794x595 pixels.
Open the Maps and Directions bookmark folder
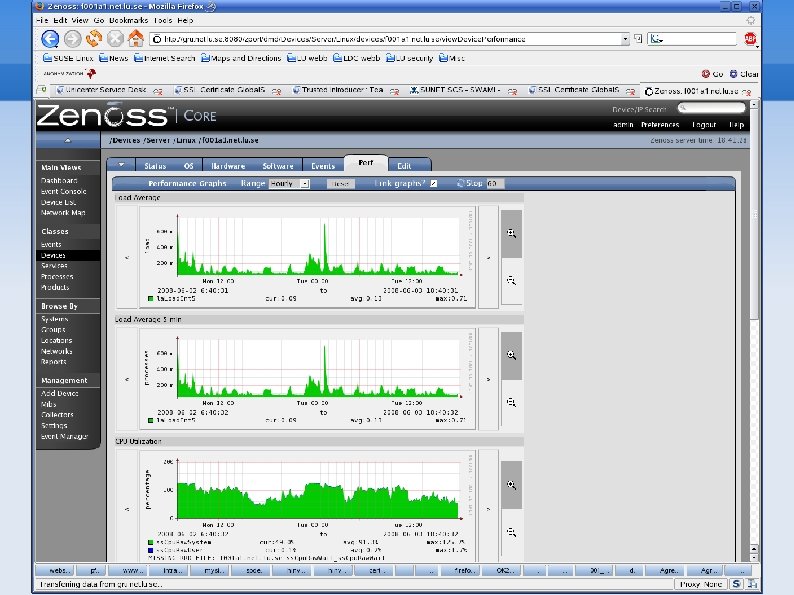pyautogui.click(x=241, y=58)
